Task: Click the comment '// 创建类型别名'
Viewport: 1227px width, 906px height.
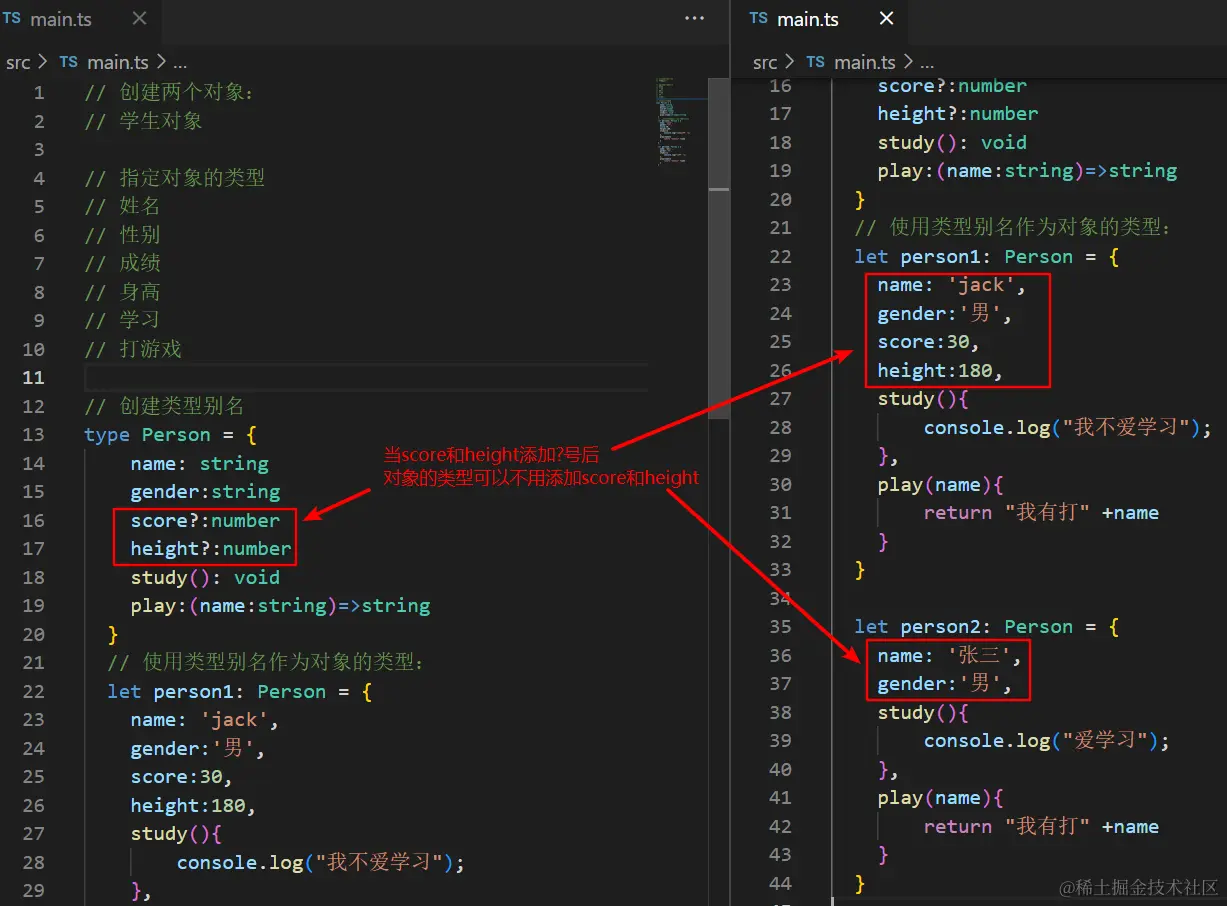Action: click(x=164, y=406)
